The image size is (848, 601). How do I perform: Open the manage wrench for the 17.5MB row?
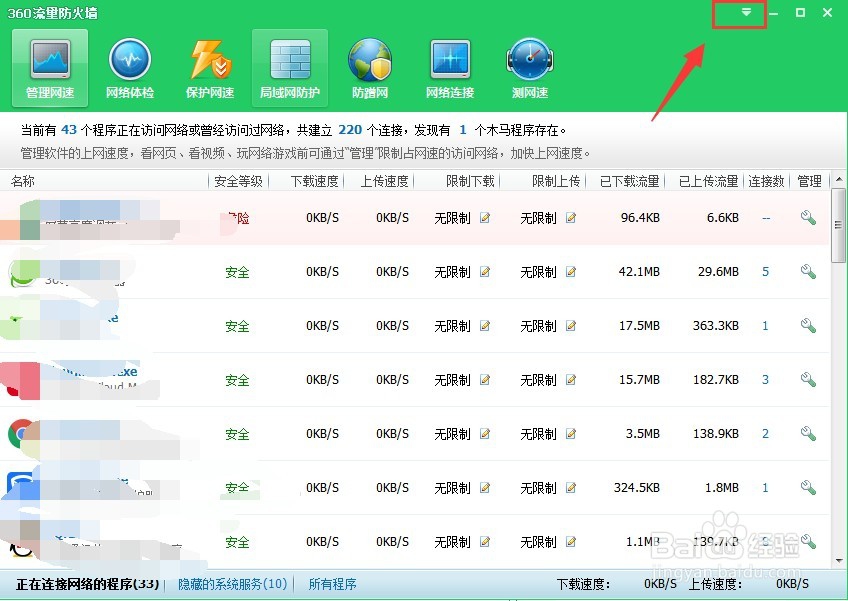click(x=808, y=326)
